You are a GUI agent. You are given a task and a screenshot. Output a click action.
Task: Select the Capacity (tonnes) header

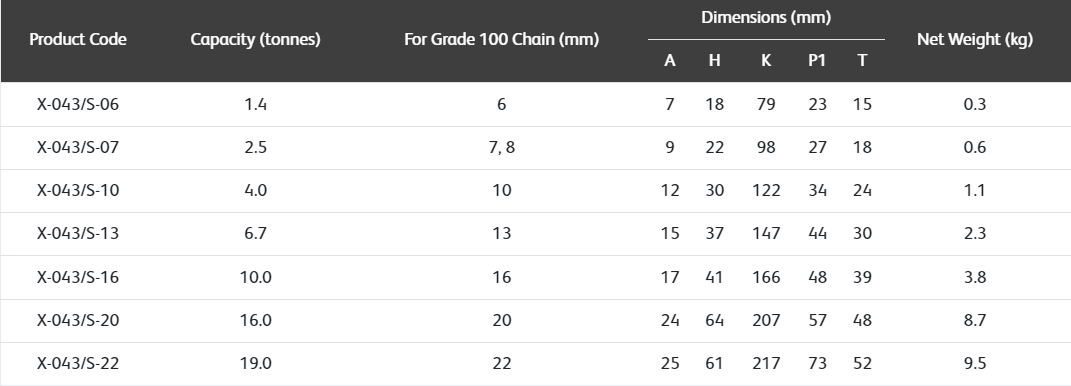tap(255, 40)
